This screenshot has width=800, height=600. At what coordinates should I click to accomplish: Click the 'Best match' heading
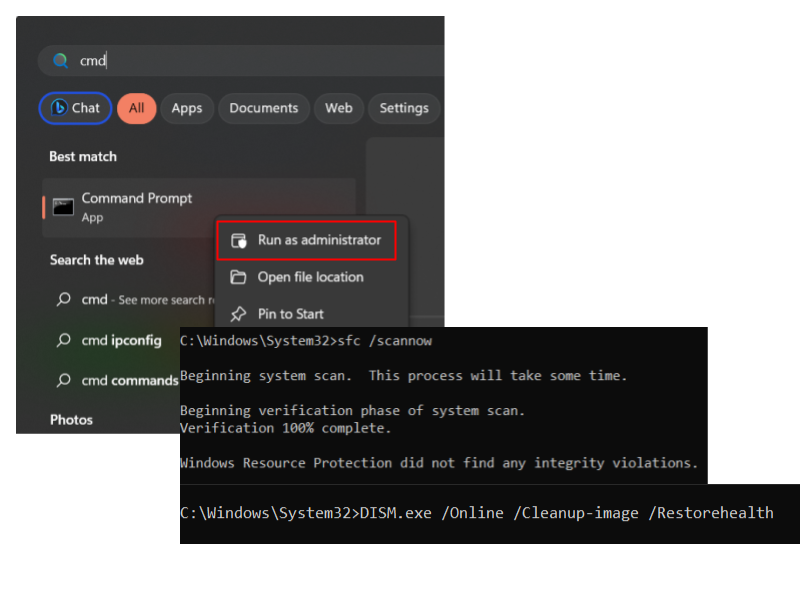coord(83,157)
